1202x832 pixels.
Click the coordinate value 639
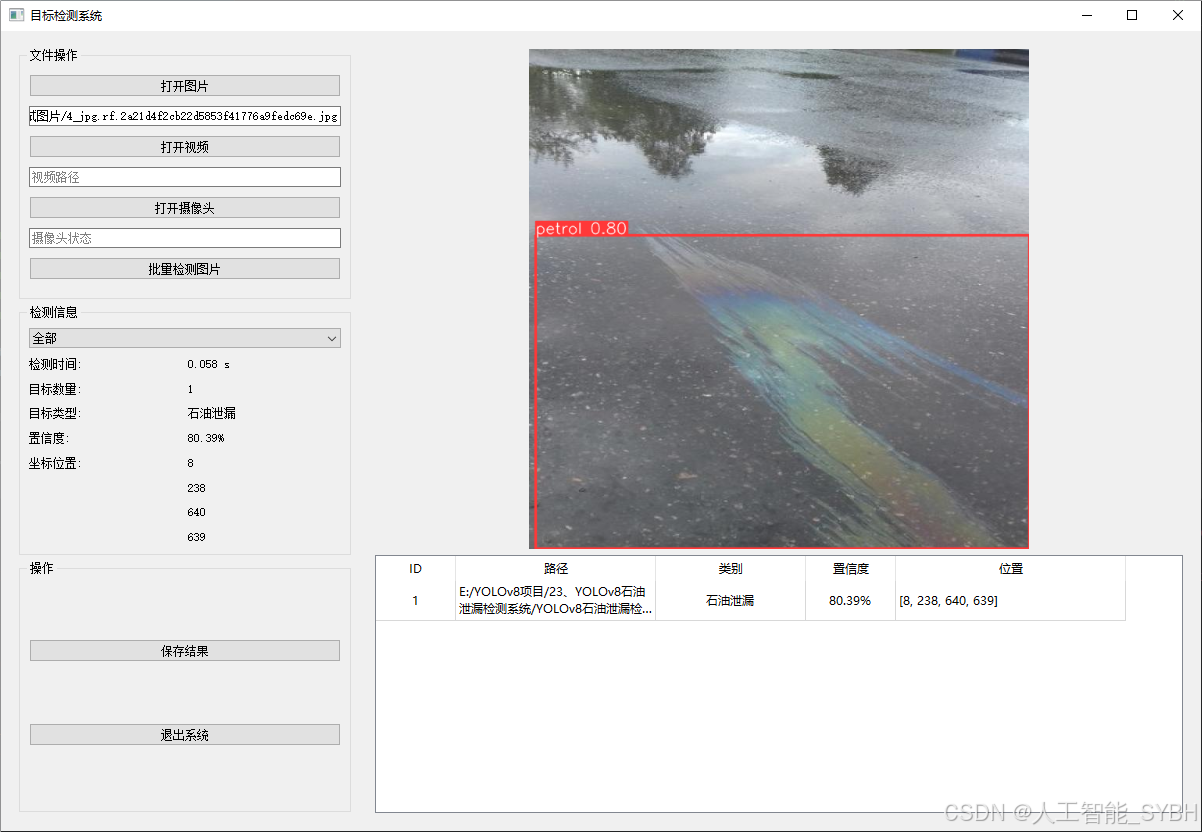click(x=196, y=537)
